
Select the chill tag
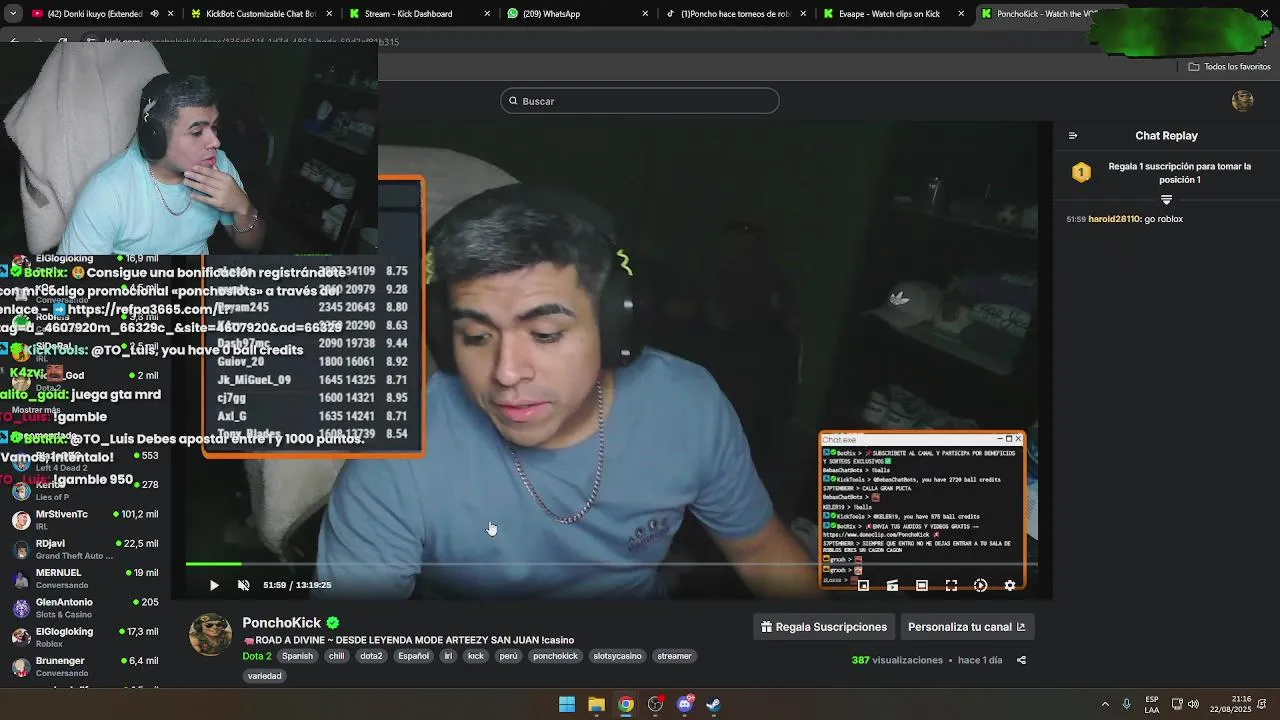pyautogui.click(x=336, y=656)
